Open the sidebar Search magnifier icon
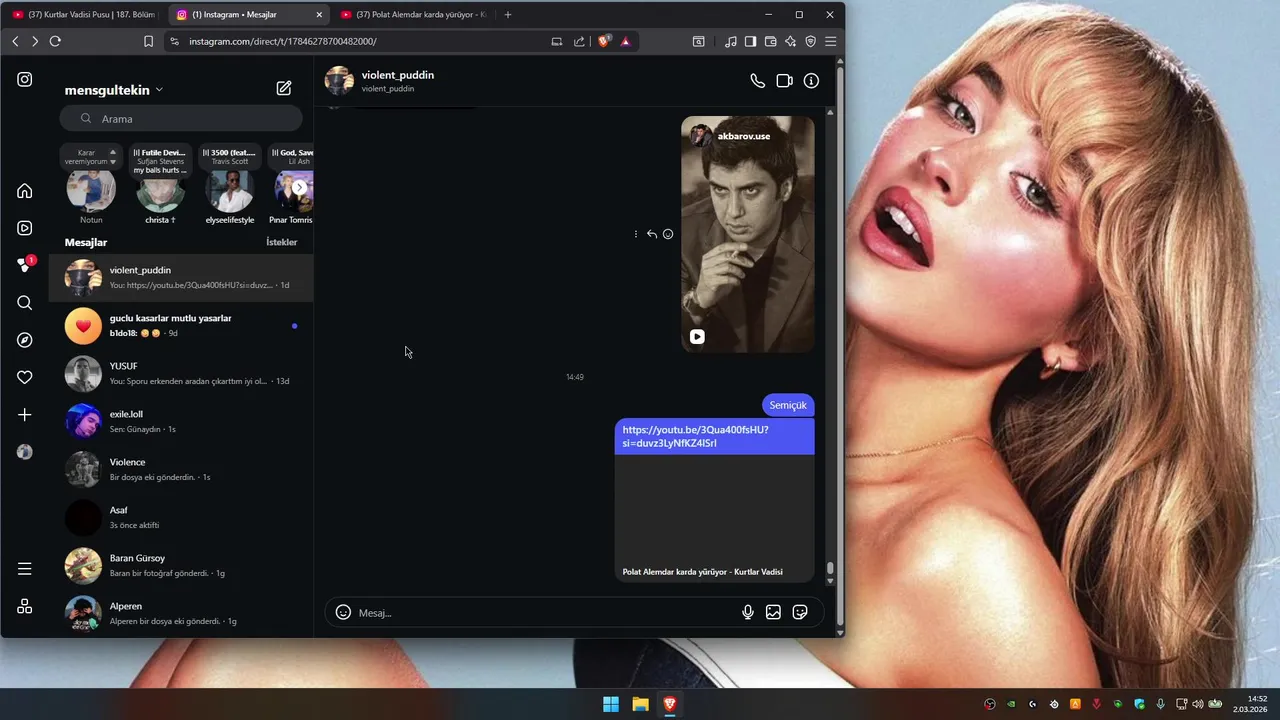 pyautogui.click(x=25, y=303)
